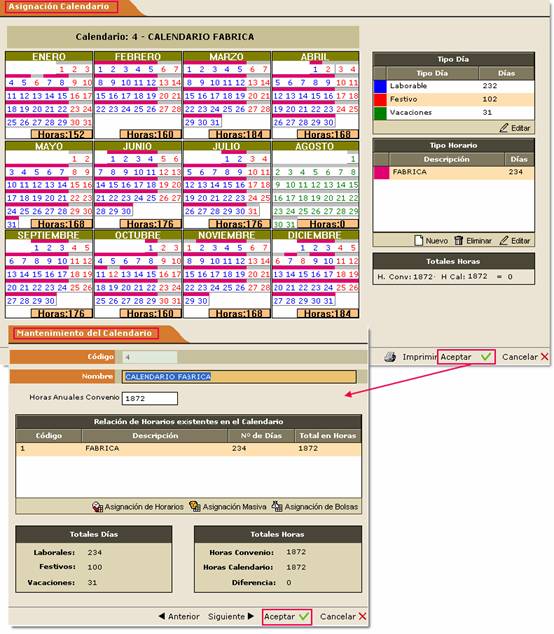Click H. Conv: 1872 totals text
The image size is (554, 634).
(405, 277)
